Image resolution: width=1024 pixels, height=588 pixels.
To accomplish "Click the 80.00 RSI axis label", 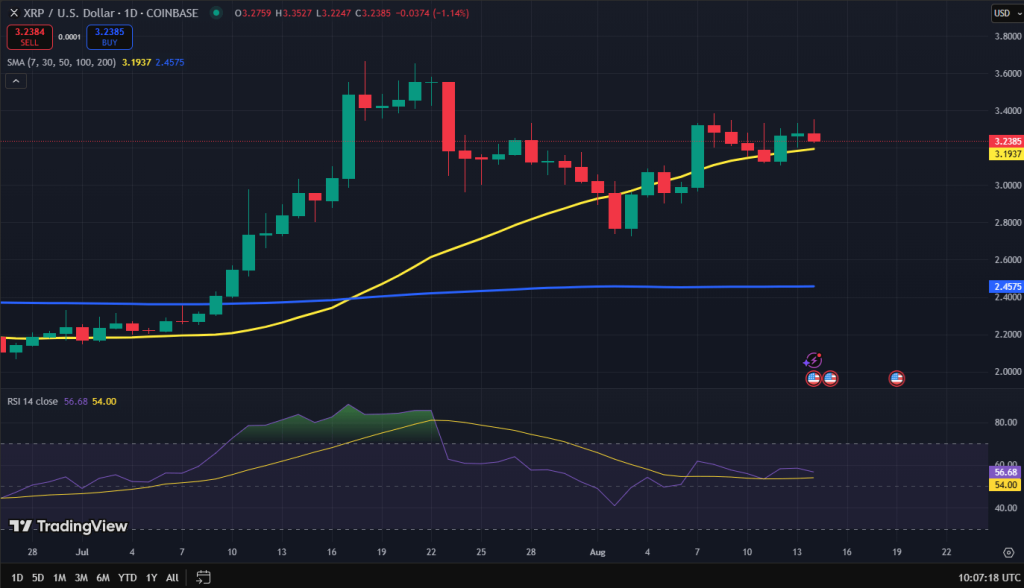I will (1006, 423).
